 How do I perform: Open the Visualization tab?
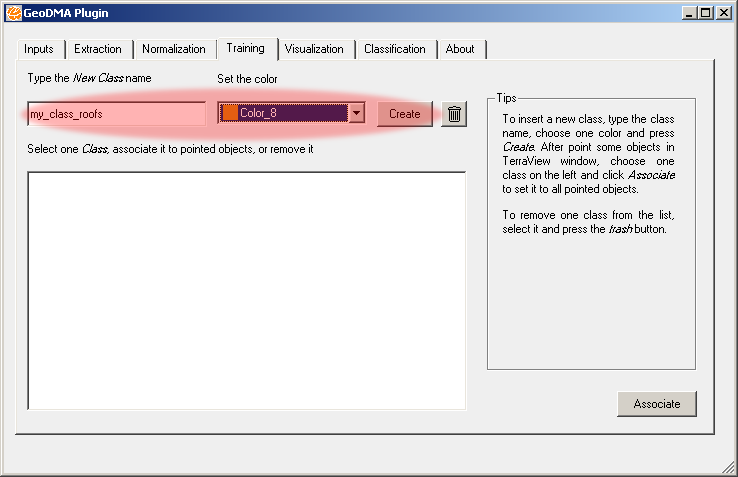click(314, 49)
